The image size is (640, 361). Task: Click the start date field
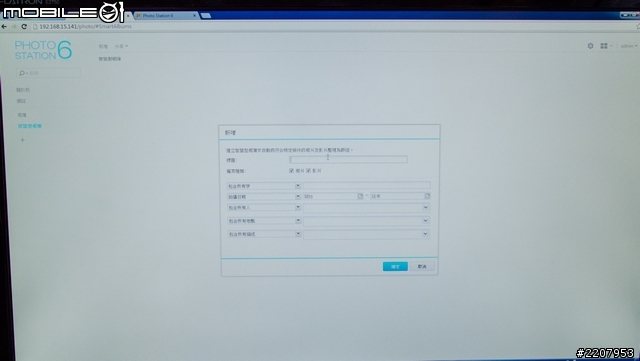[330, 196]
